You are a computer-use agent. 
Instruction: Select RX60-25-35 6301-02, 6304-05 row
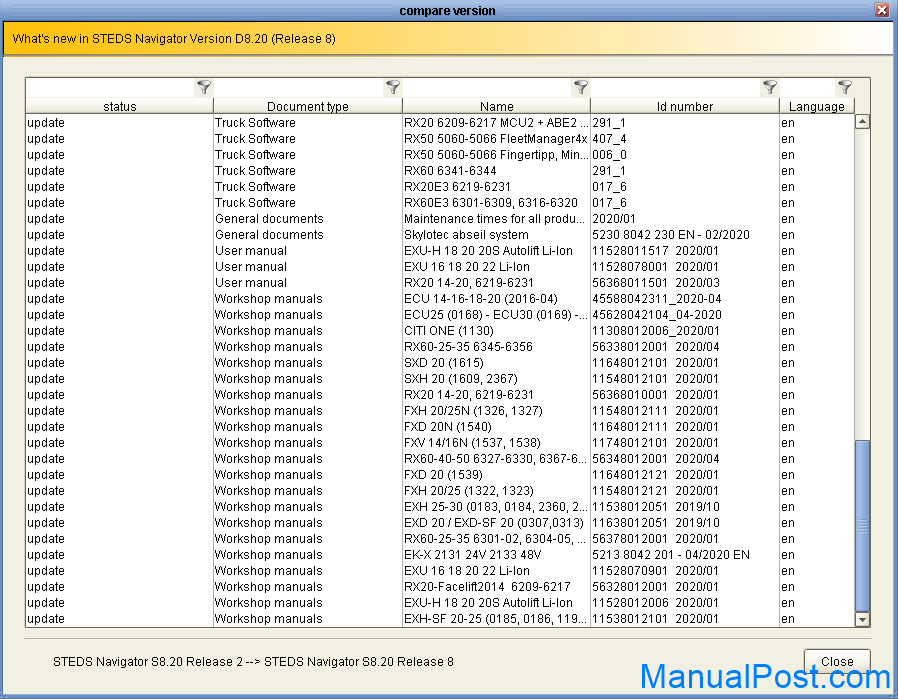pyautogui.click(x=440, y=539)
